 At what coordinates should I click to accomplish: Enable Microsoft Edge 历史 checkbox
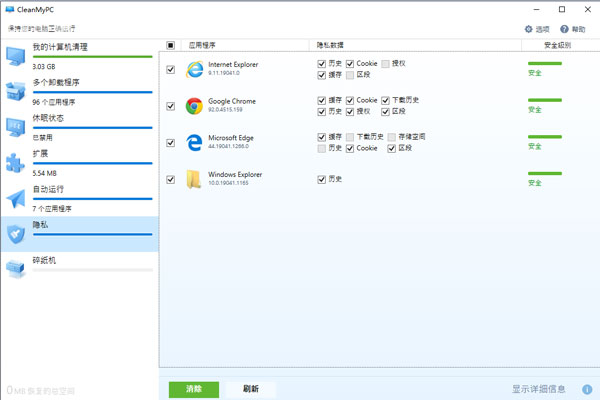click(x=322, y=149)
